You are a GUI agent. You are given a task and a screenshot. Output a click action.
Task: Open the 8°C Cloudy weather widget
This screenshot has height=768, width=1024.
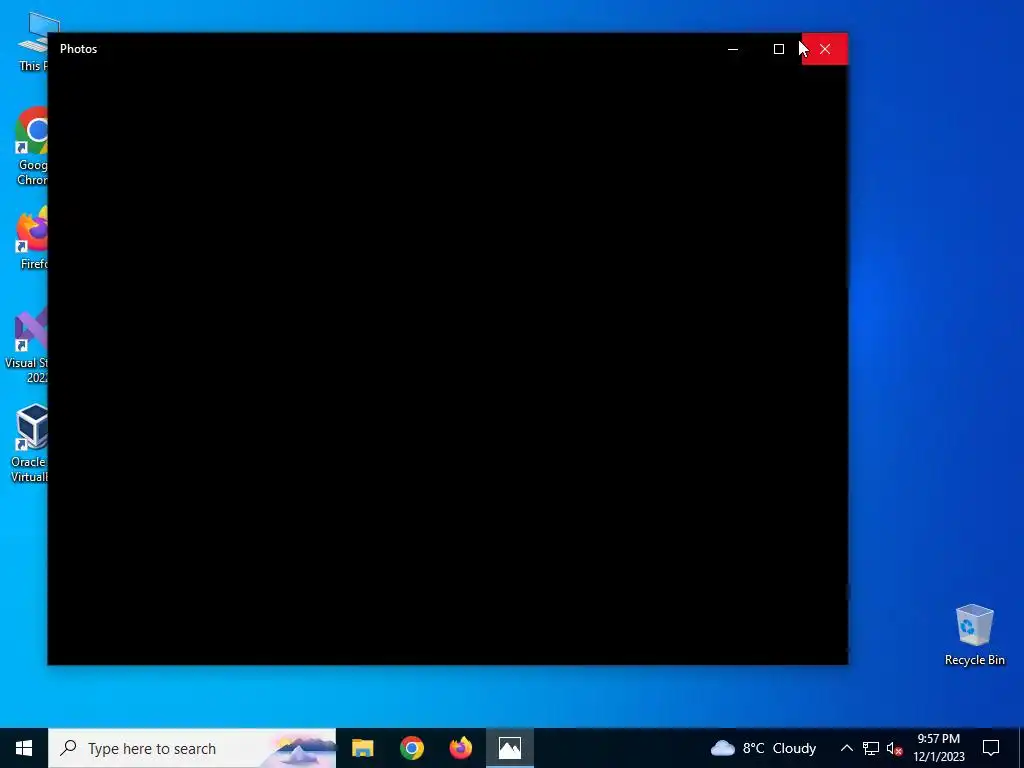[x=763, y=748]
